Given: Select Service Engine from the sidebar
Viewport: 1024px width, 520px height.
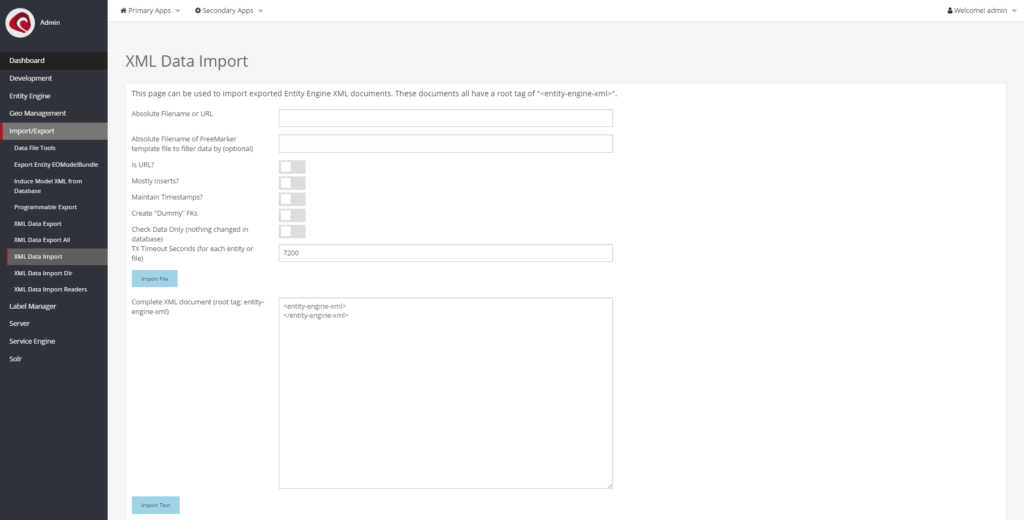Looking at the screenshot, I should 32,341.
